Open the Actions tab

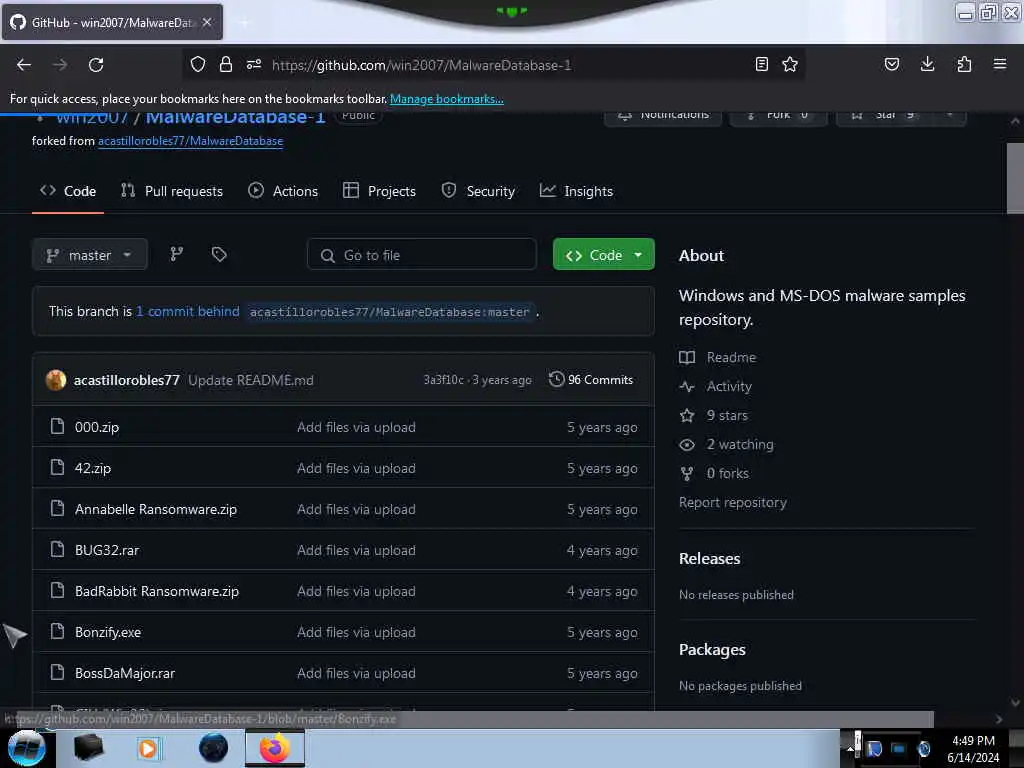click(x=283, y=191)
